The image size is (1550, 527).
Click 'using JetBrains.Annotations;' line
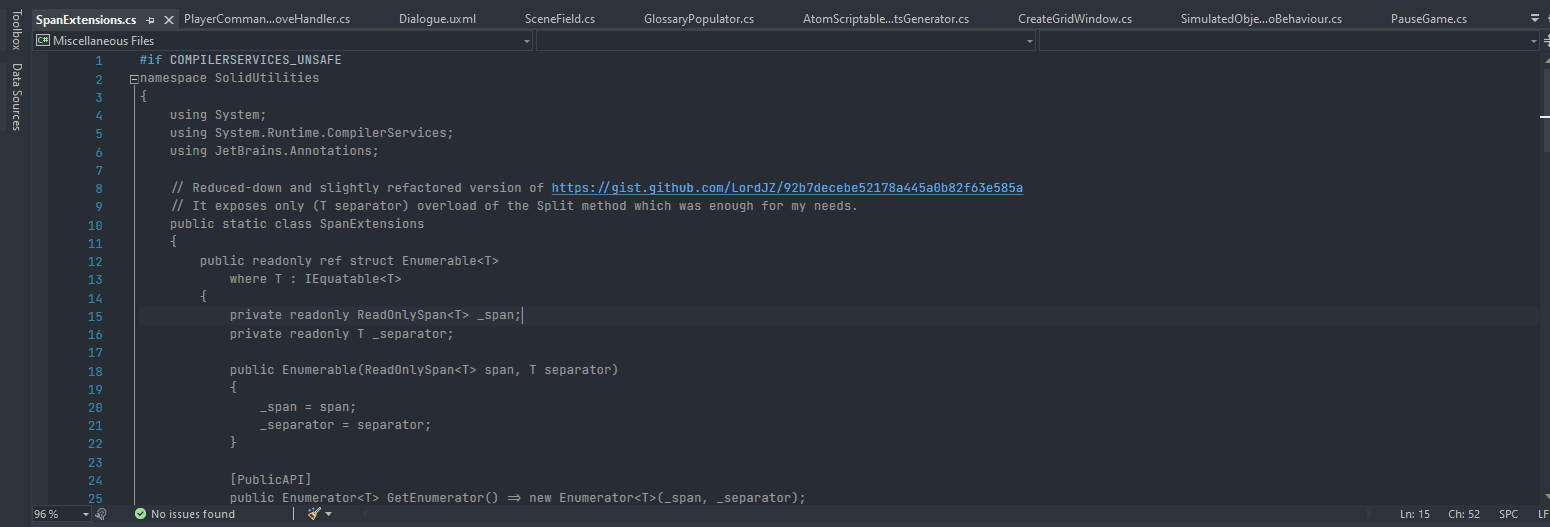point(275,151)
